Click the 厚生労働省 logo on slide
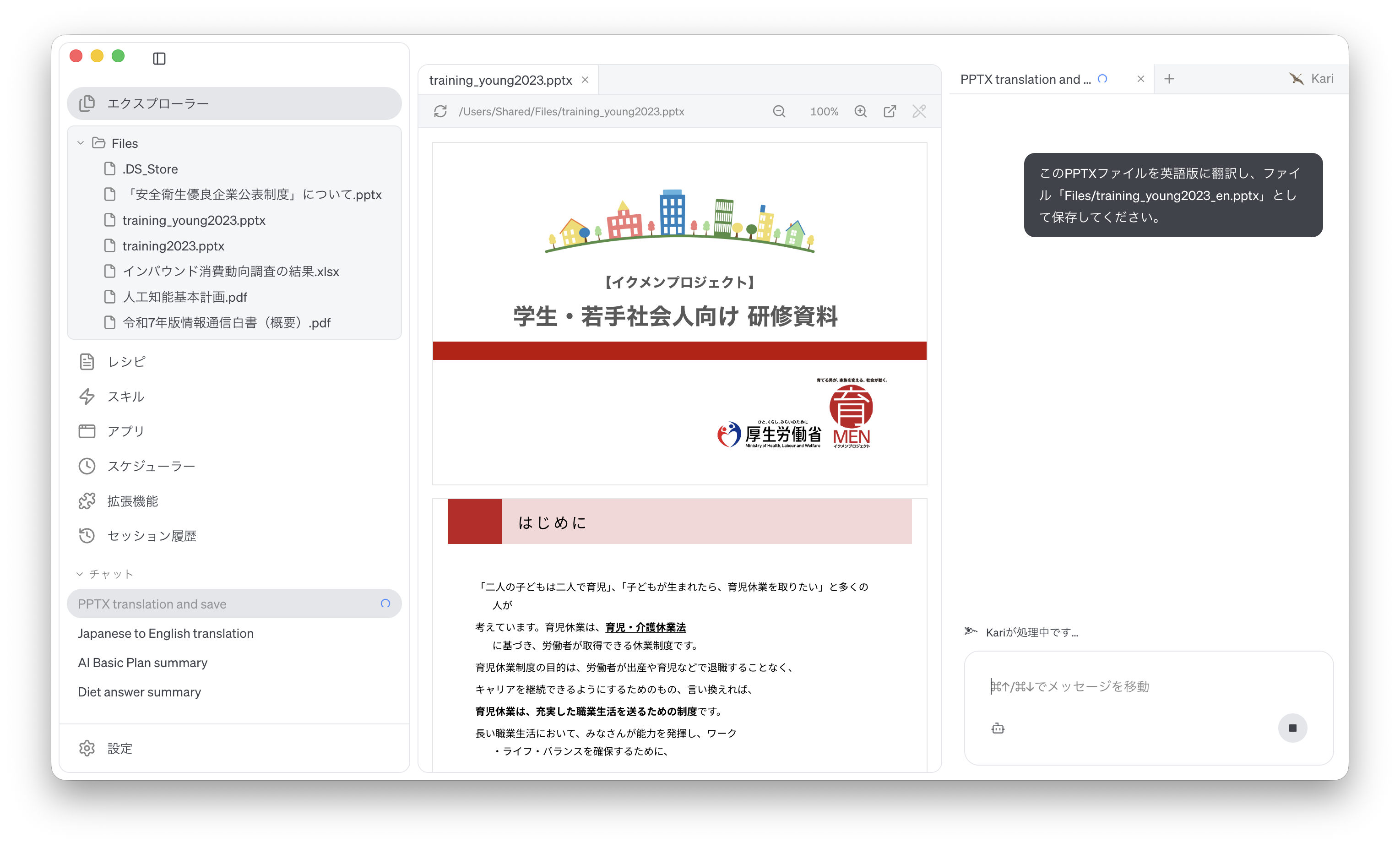Screen dimensions: 1400x848 769,435
